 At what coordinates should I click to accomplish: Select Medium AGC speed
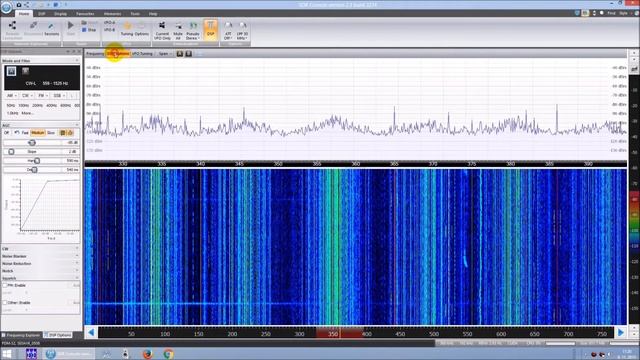point(38,133)
